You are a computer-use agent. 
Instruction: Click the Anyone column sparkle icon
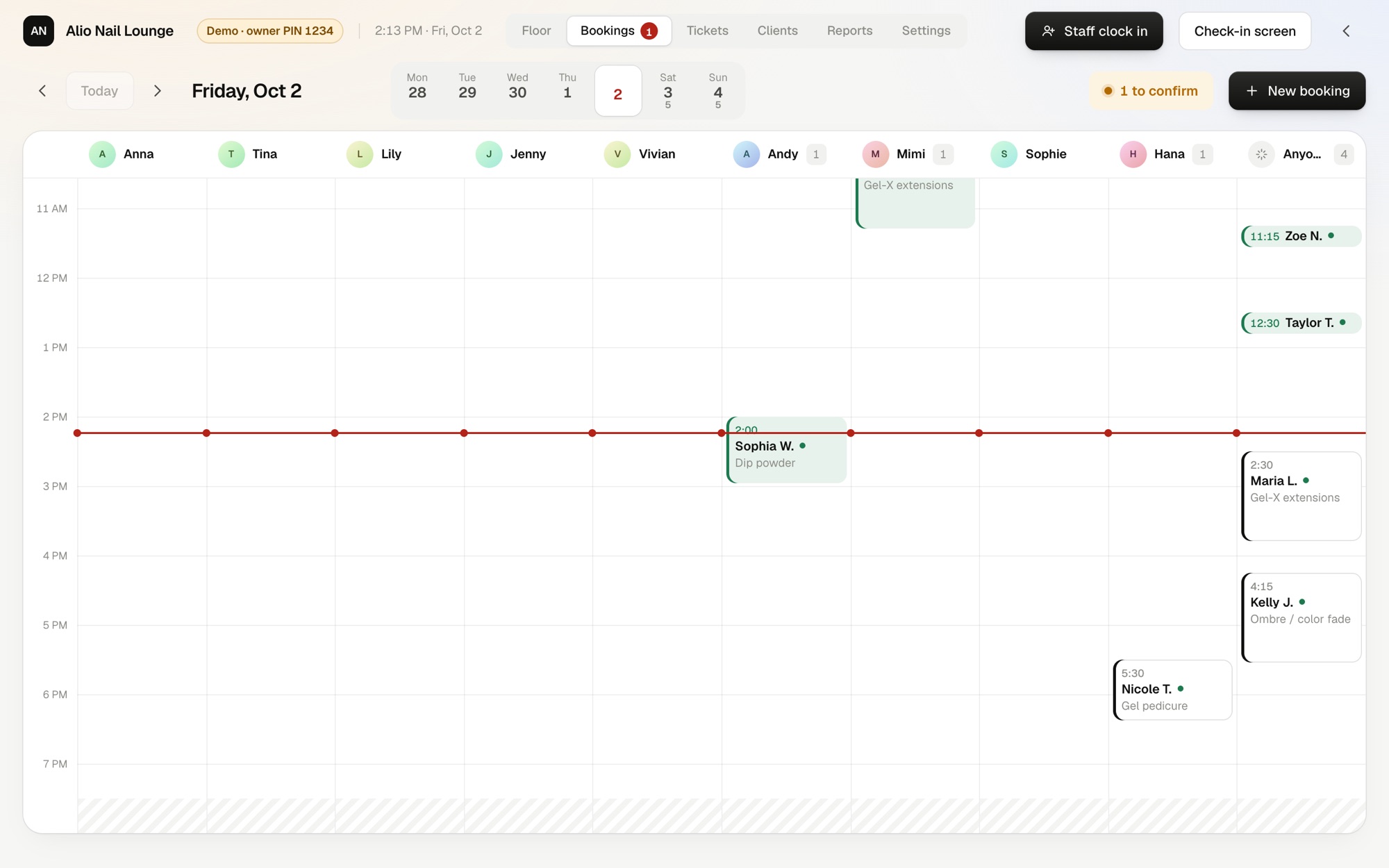point(1262,154)
